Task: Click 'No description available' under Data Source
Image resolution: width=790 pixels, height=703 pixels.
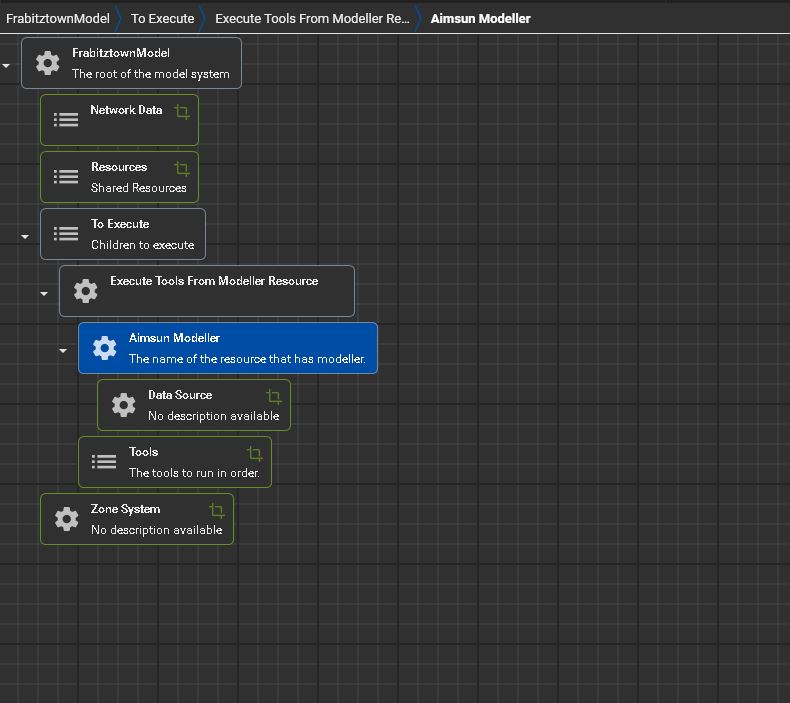Action: pyautogui.click(x=214, y=415)
